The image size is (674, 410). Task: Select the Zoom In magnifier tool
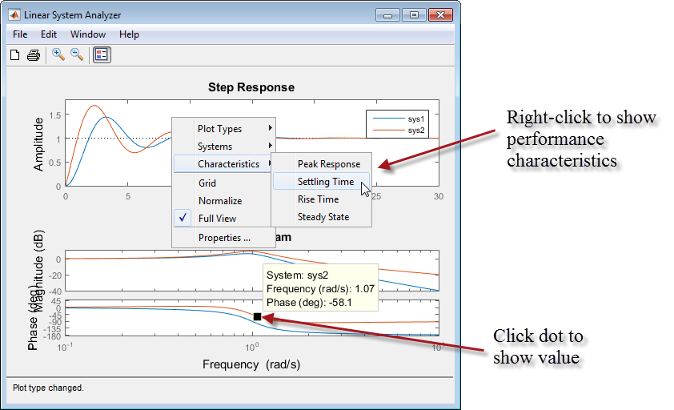point(58,55)
